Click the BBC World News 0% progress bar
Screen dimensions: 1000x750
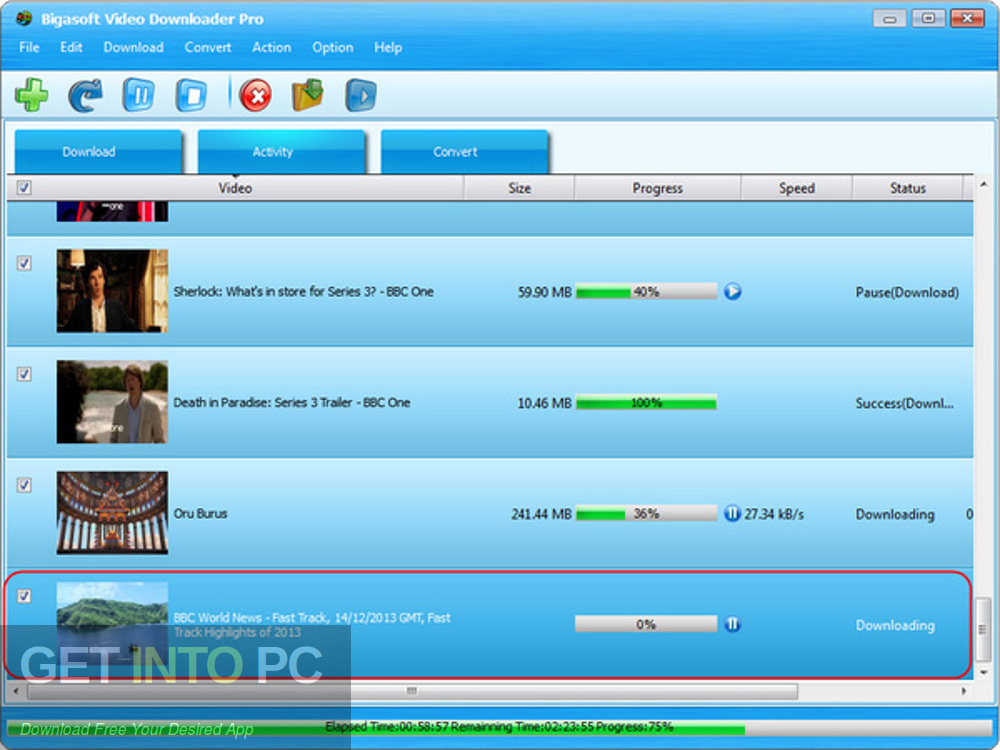[646, 624]
